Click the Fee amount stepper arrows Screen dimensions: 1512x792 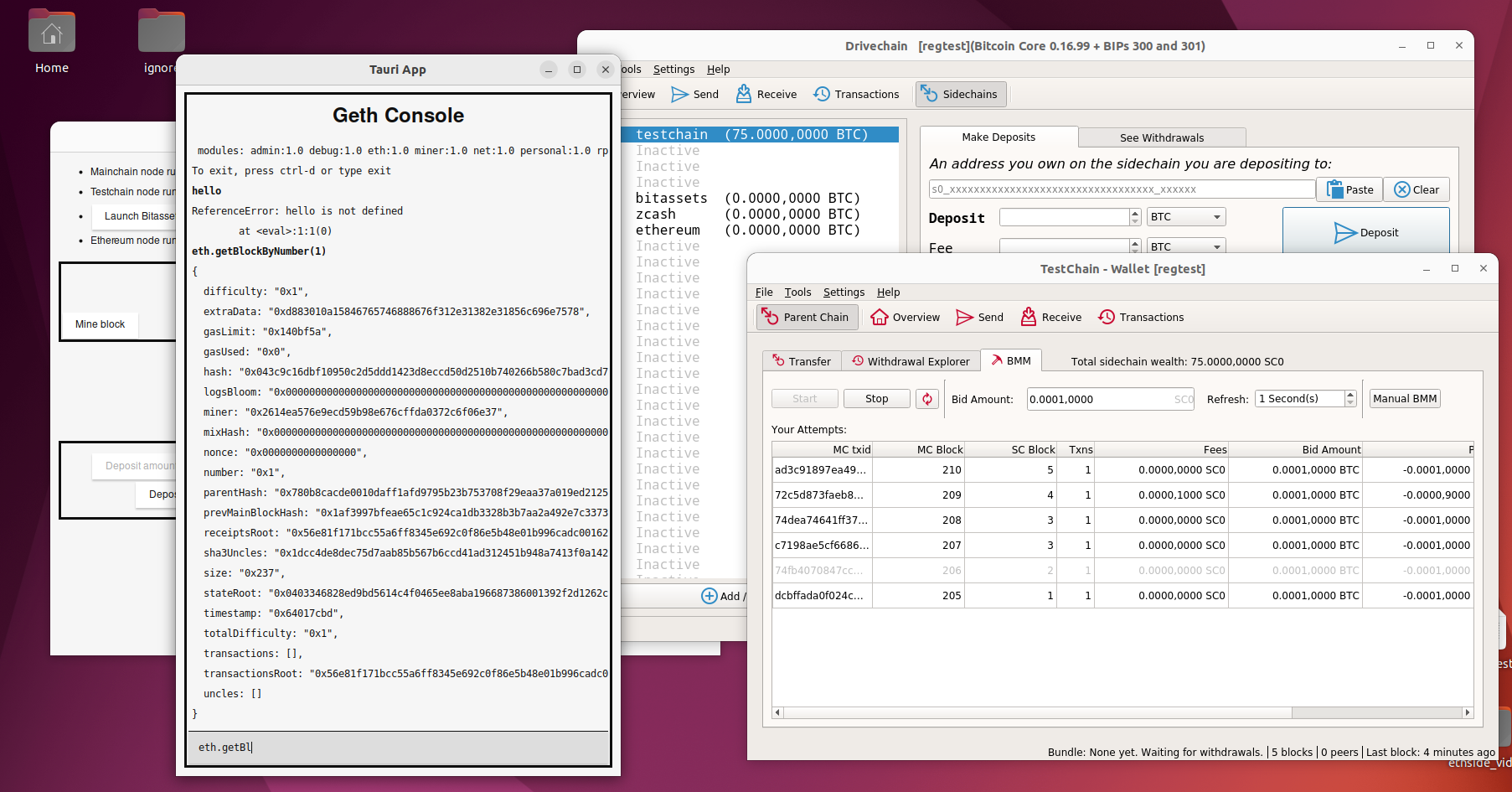1135,246
